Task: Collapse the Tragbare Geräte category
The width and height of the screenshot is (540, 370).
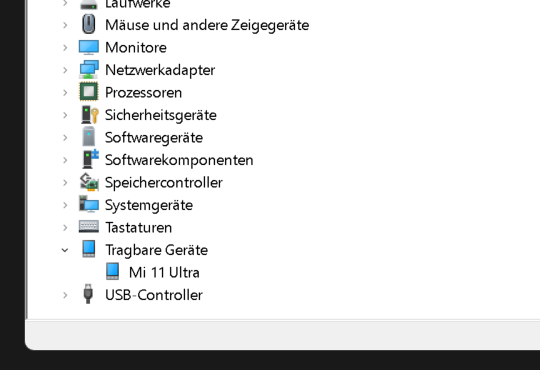Action: click(65, 250)
